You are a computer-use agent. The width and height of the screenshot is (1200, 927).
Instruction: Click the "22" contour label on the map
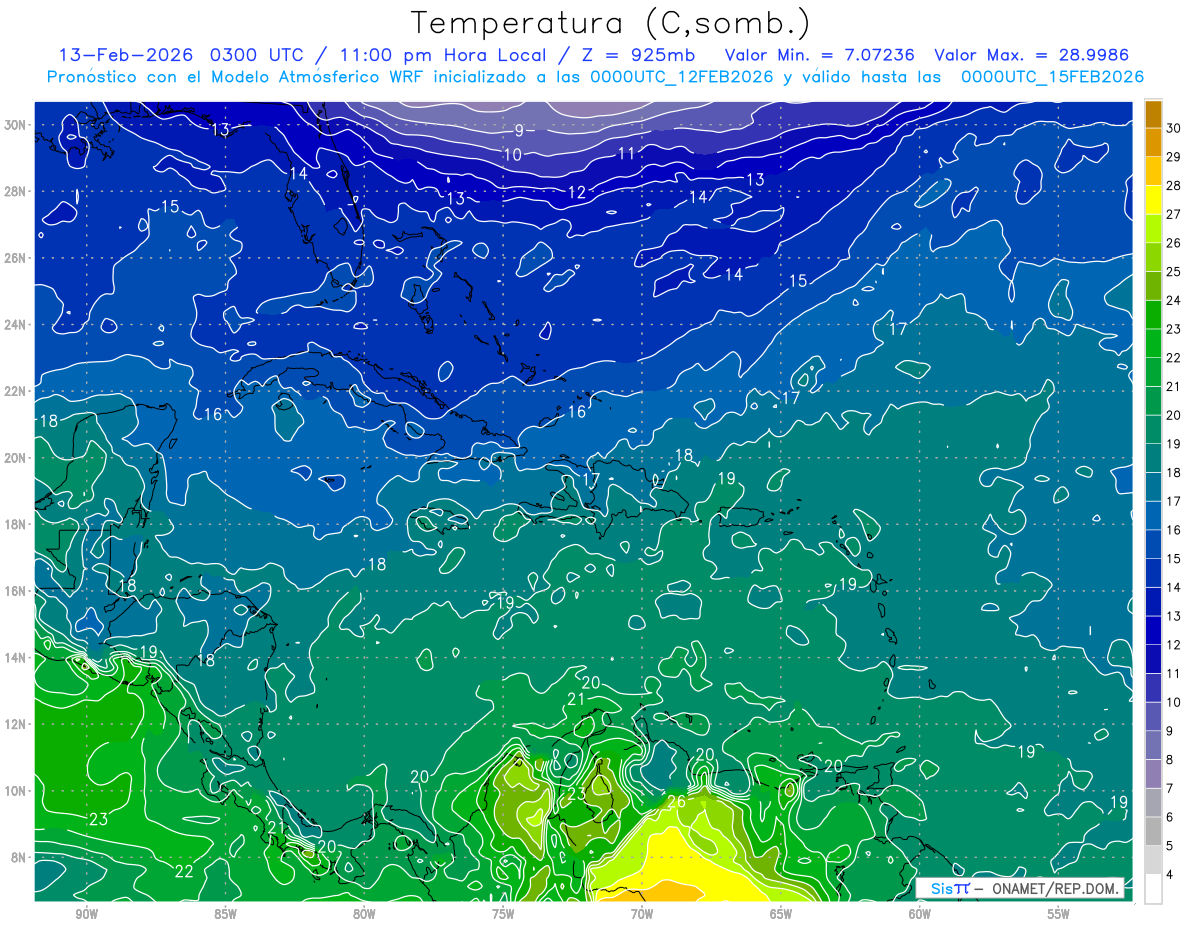point(184,871)
